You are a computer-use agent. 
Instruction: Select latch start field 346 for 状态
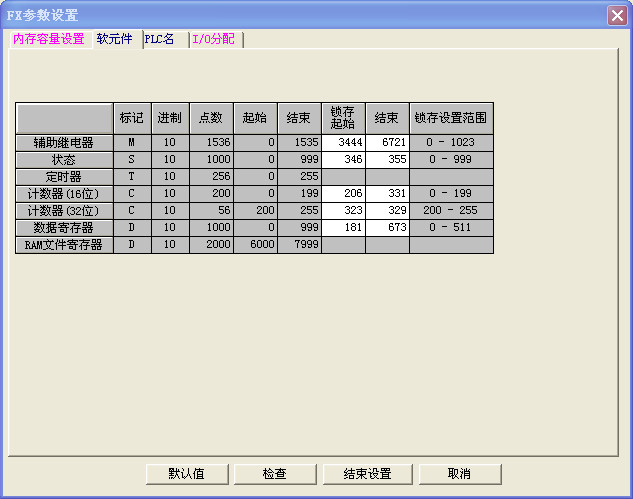click(x=343, y=160)
